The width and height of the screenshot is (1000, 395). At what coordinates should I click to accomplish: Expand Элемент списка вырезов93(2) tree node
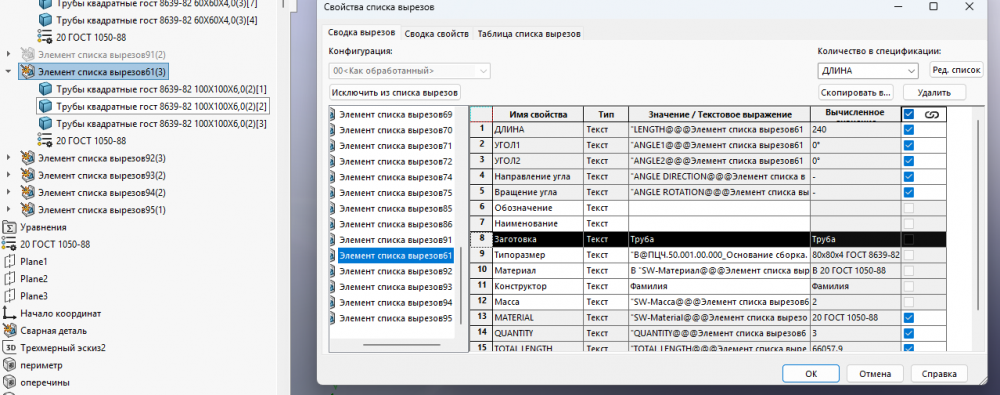pyautogui.click(x=8, y=175)
